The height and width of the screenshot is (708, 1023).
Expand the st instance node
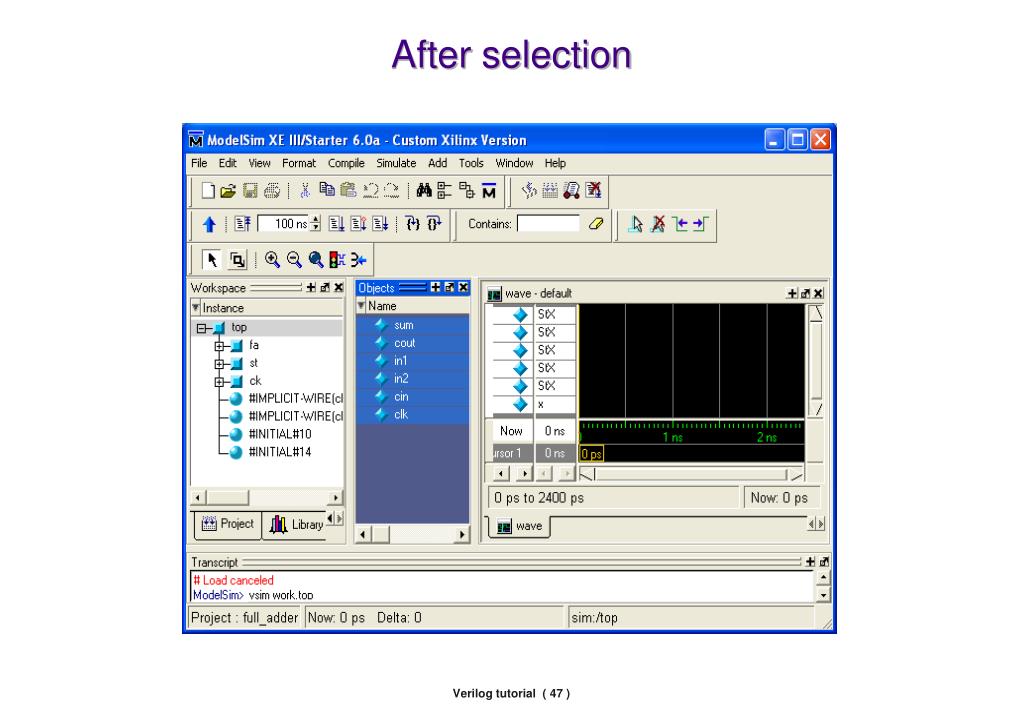pyautogui.click(x=219, y=364)
